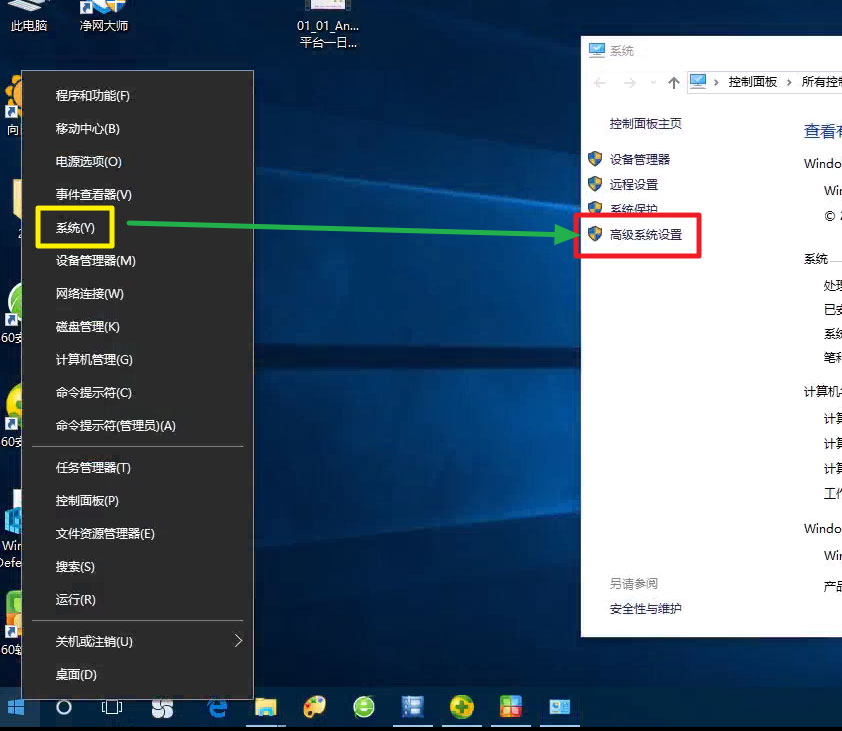The height and width of the screenshot is (731, 842).
Task: Open the Windows Start button
Action: [16, 707]
